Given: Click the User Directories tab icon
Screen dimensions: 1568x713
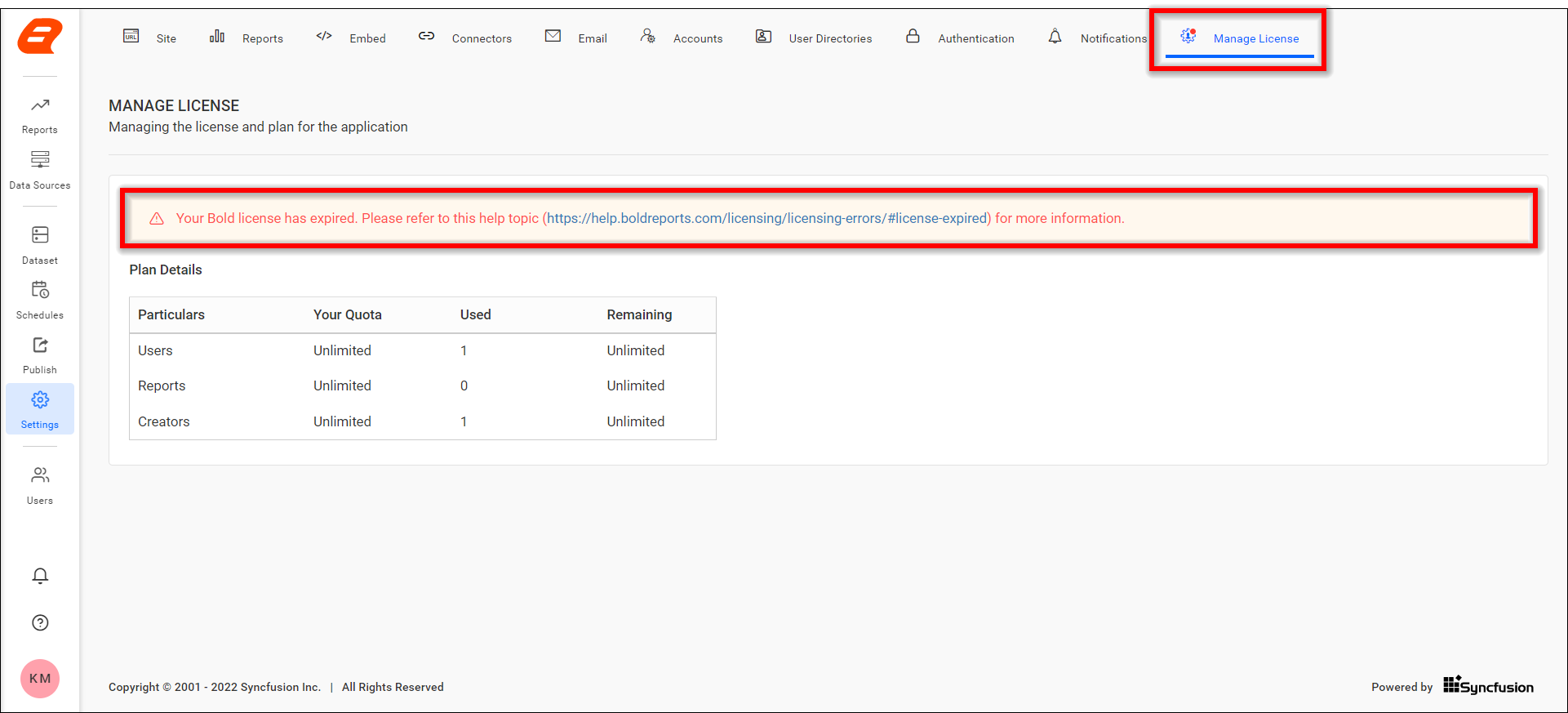Looking at the screenshot, I should pos(763,36).
